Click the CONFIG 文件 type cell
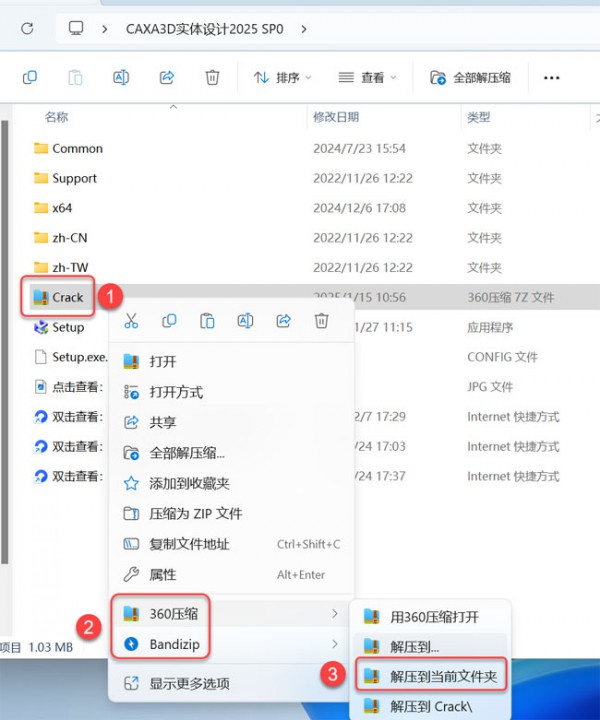Viewport: 600px width, 720px height. point(502,357)
